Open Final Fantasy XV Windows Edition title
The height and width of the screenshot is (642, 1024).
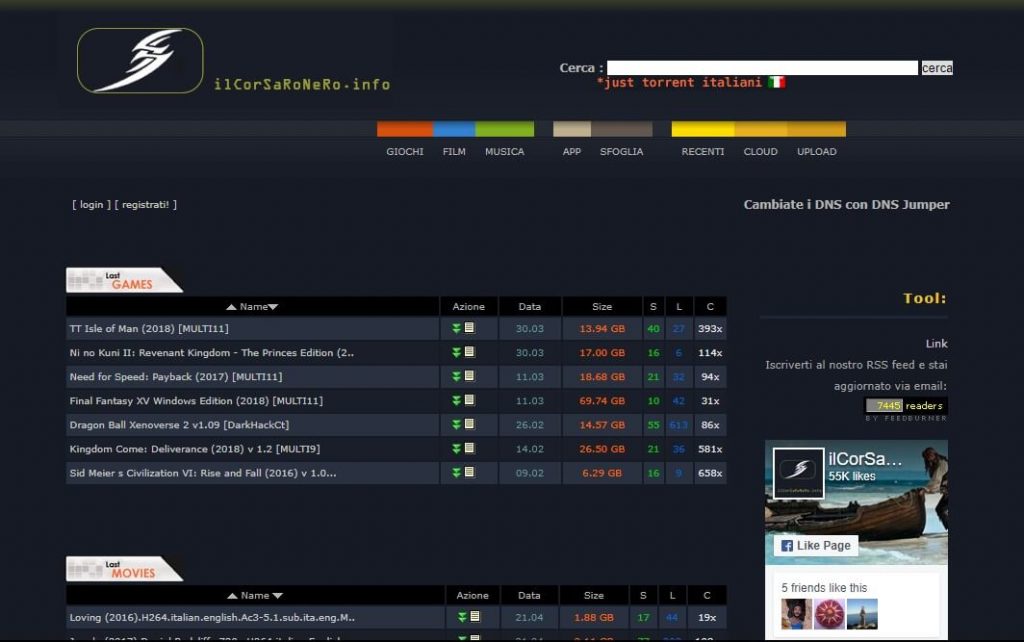tap(196, 401)
